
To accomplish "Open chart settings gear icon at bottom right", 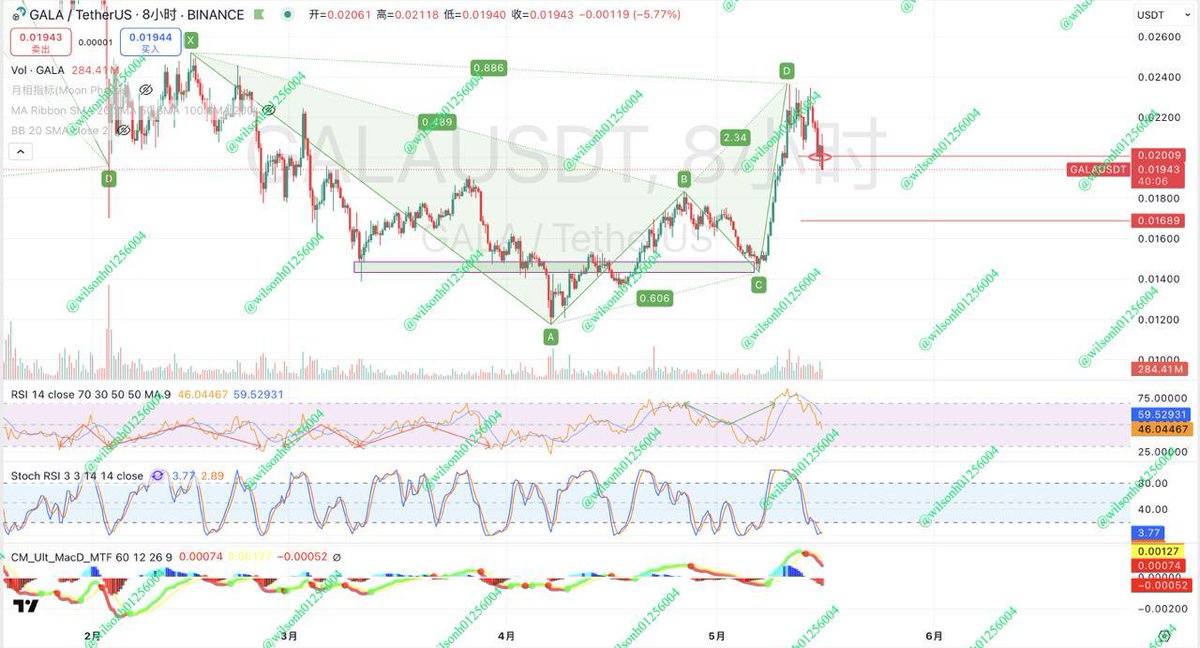I will point(1165,635).
